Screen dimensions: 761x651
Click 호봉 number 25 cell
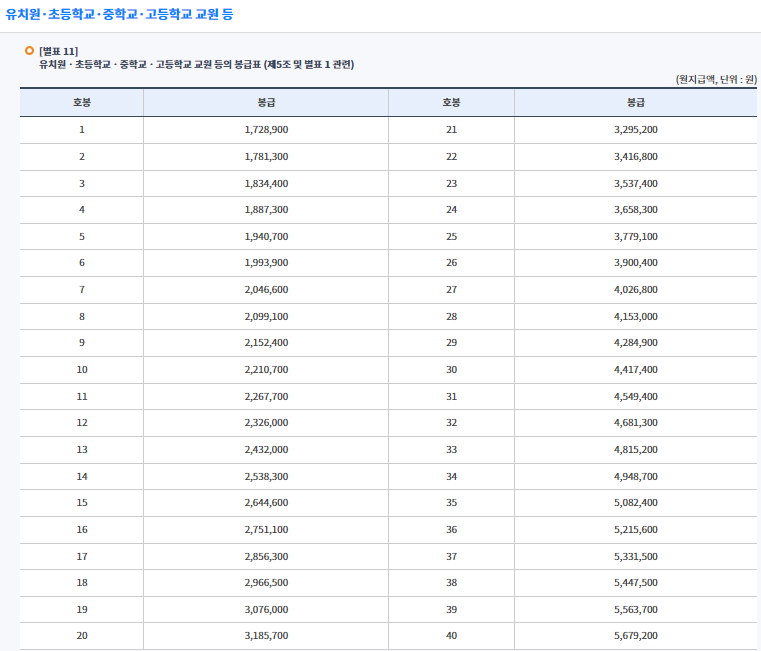click(x=451, y=236)
